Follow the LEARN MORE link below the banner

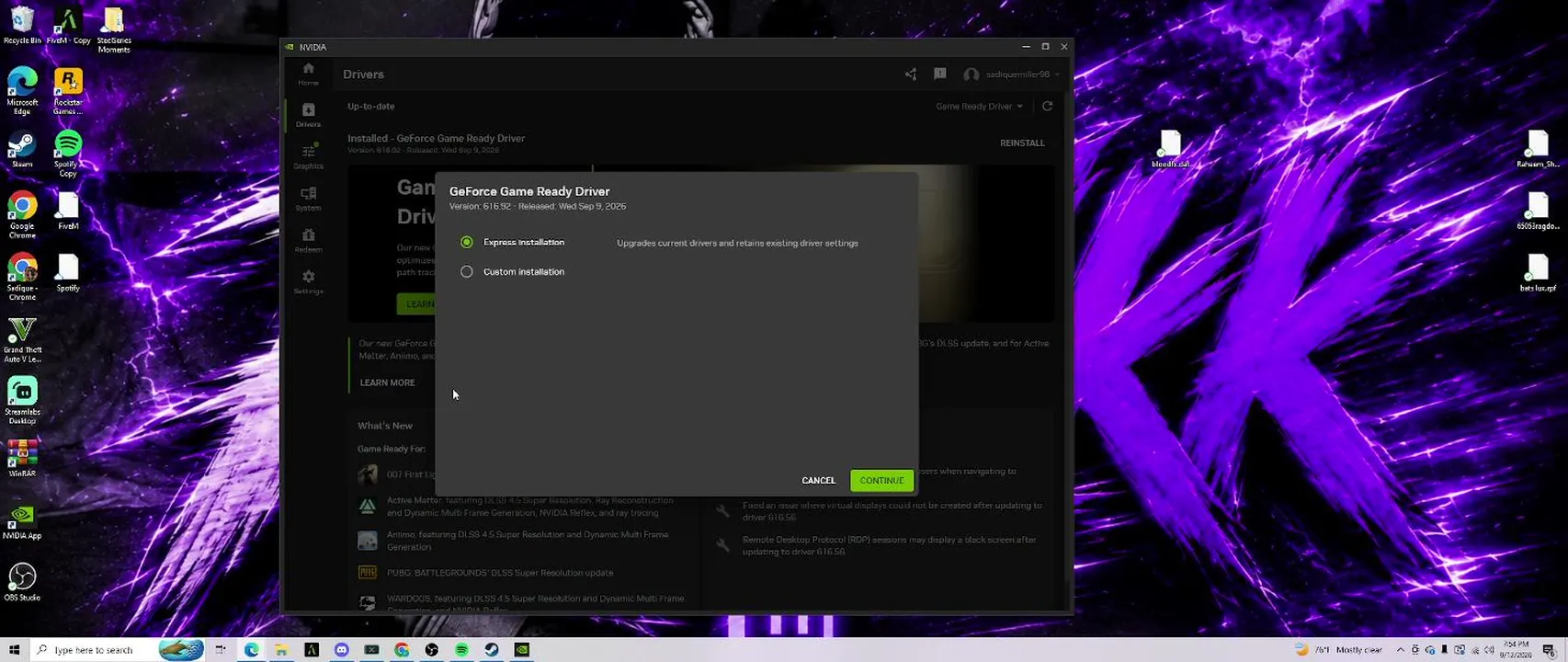[387, 382]
